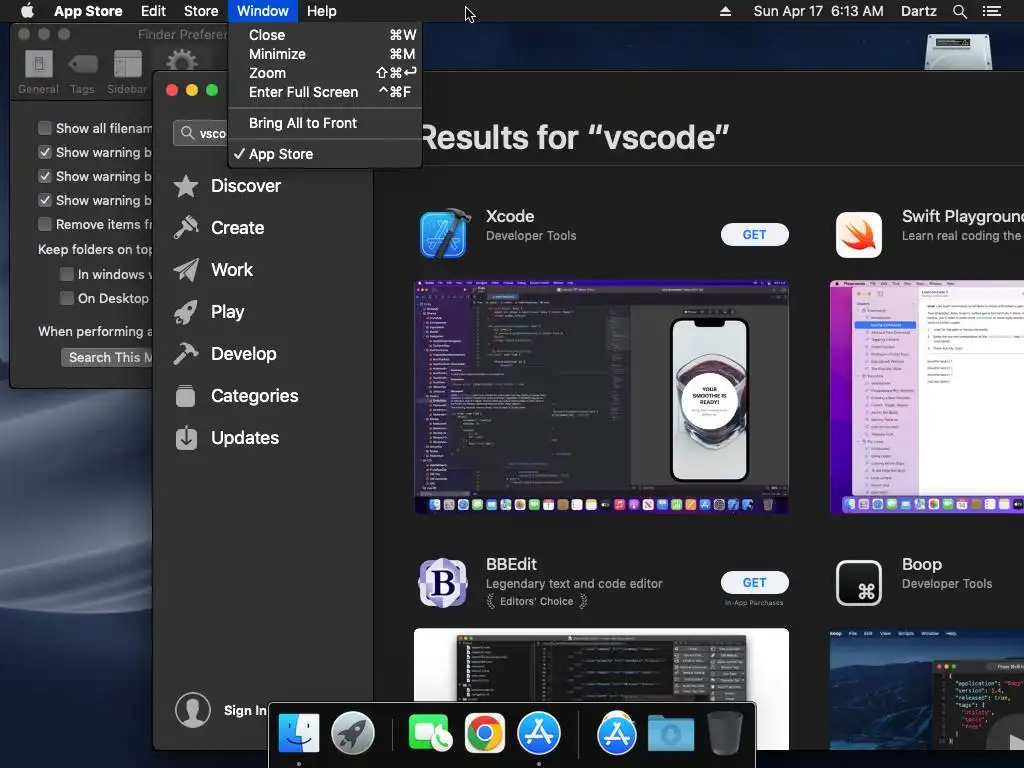Image resolution: width=1024 pixels, height=768 pixels.
Task: Open the Xcode screenshot preview
Action: point(601,397)
